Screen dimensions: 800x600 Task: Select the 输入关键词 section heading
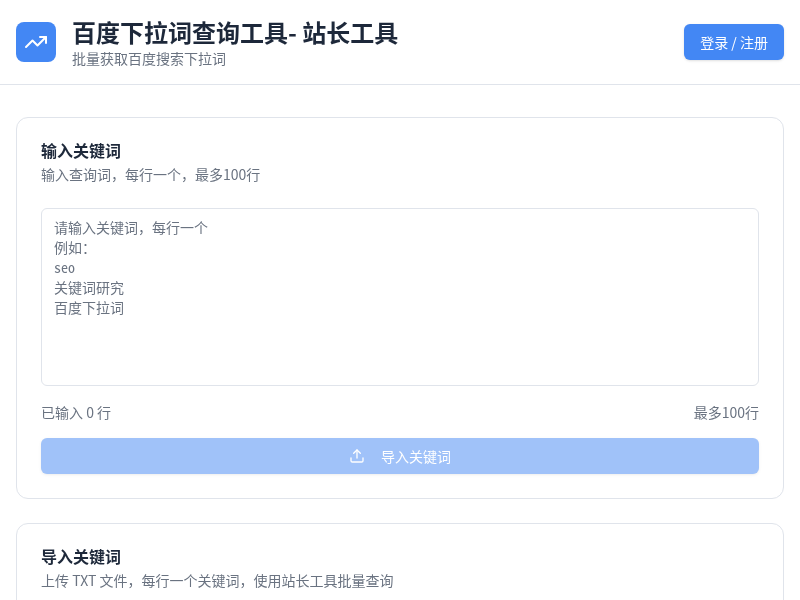click(x=81, y=151)
